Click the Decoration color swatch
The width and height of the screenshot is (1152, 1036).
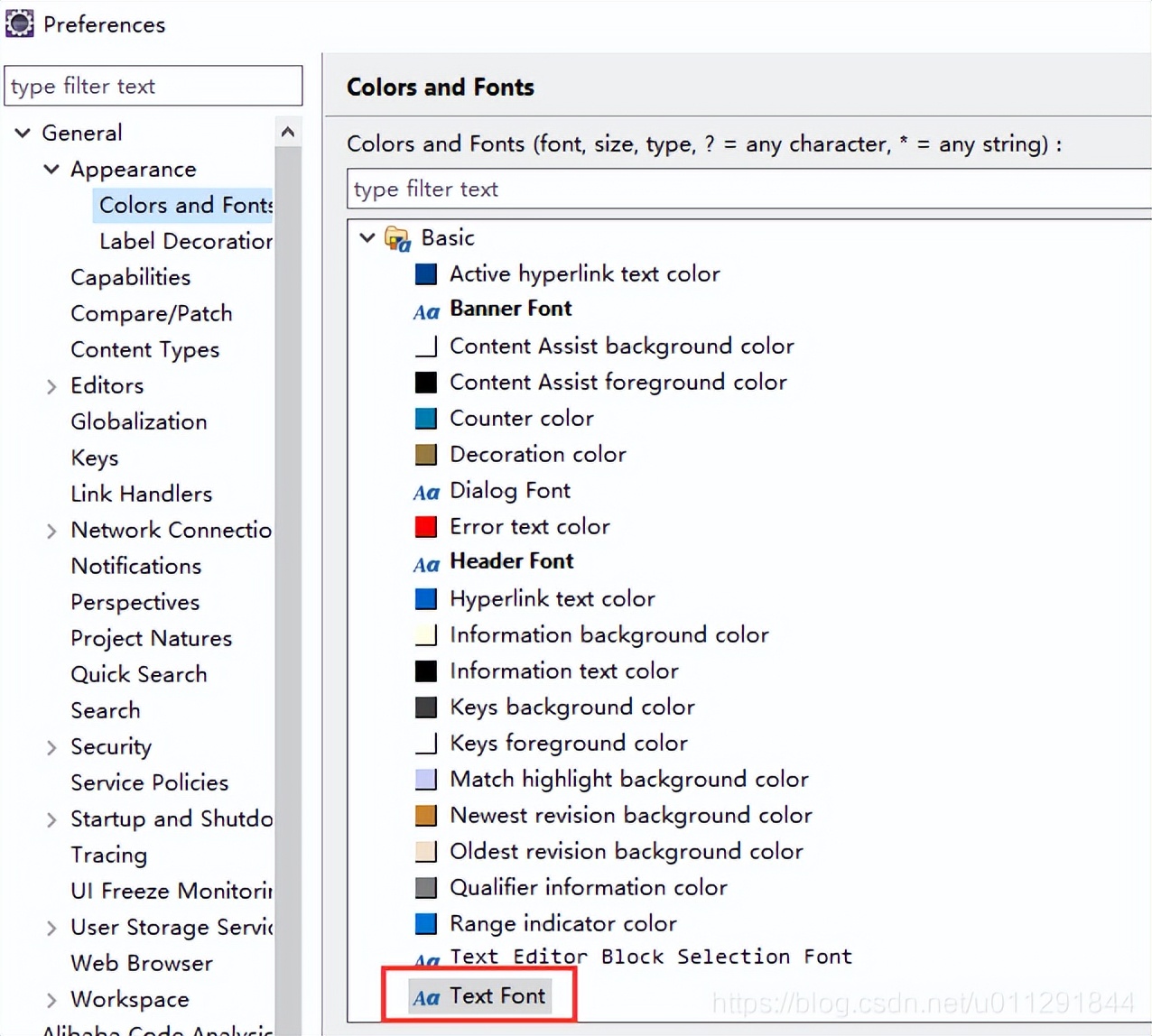coord(425,454)
